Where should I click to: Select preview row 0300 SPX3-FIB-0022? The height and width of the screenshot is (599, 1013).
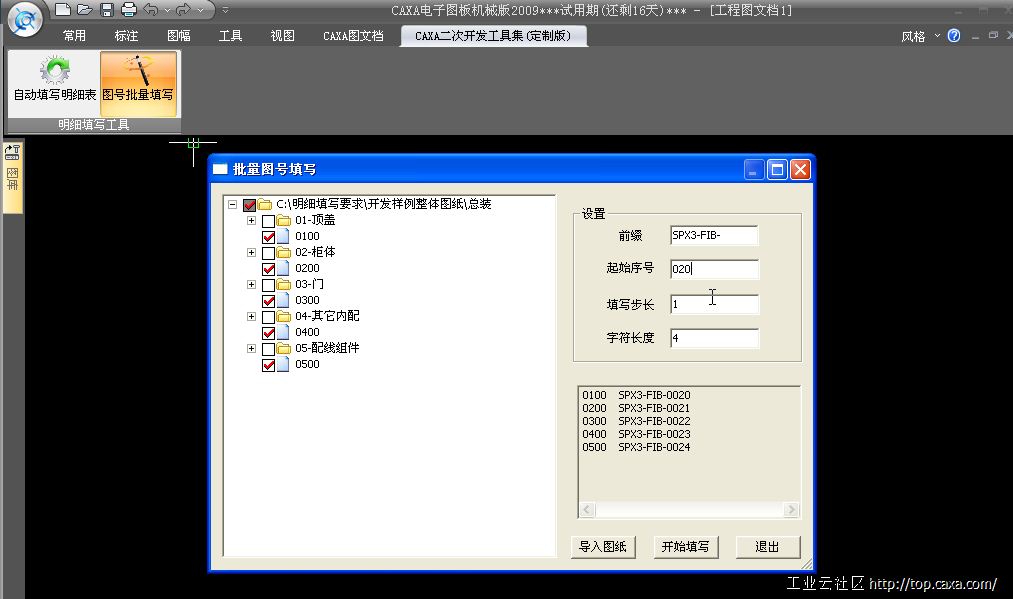click(636, 421)
